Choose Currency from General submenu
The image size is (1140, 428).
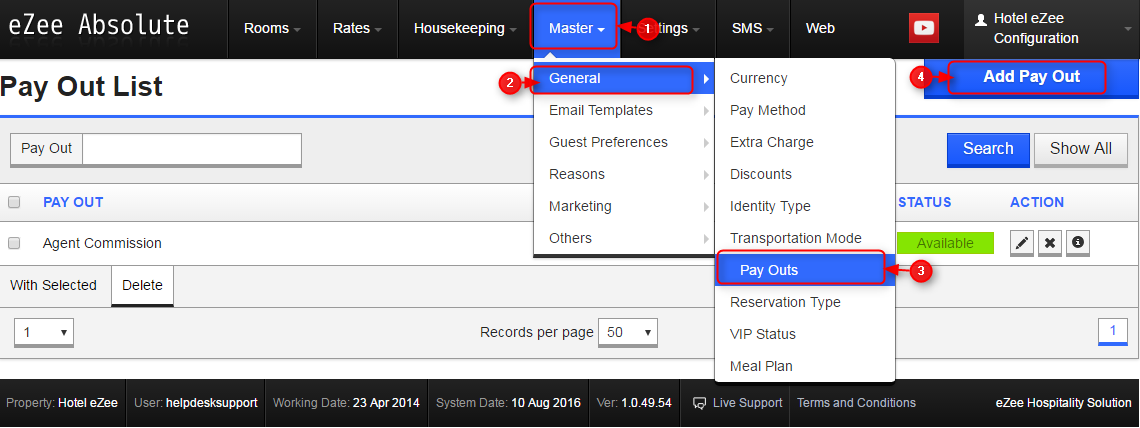[x=805, y=78]
